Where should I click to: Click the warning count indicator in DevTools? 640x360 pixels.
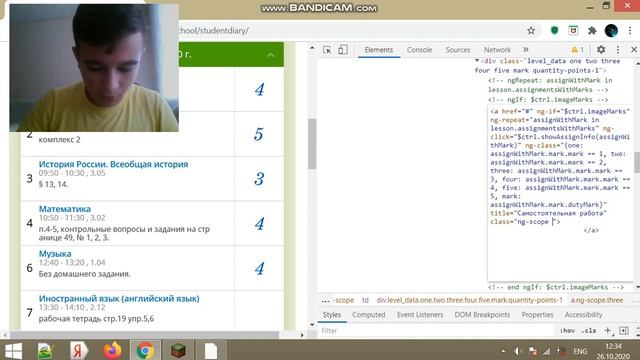click(578, 50)
